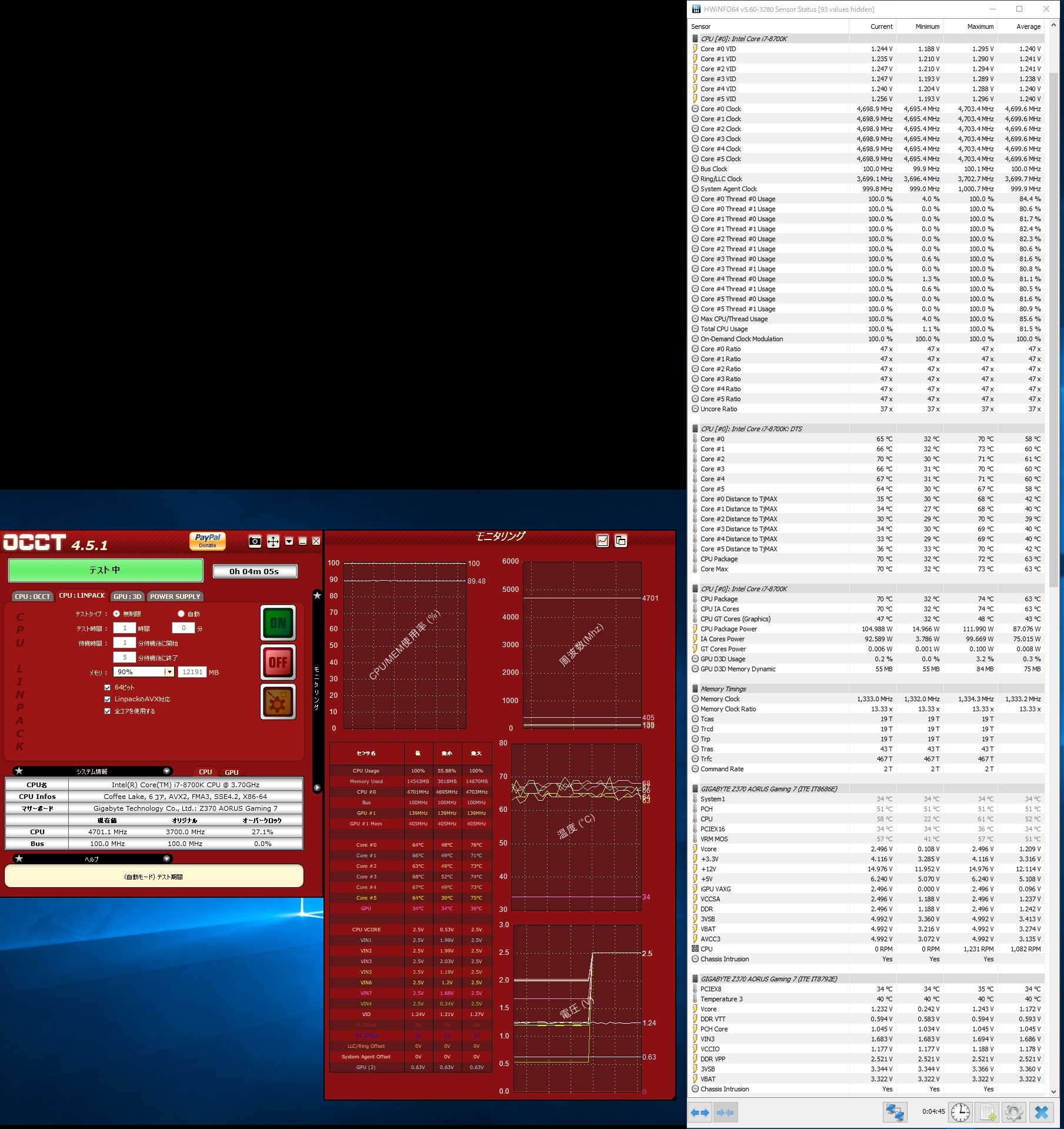1064x1129 pixels.
Task: Uncheck the 64ビット checkbox
Action: [108, 687]
